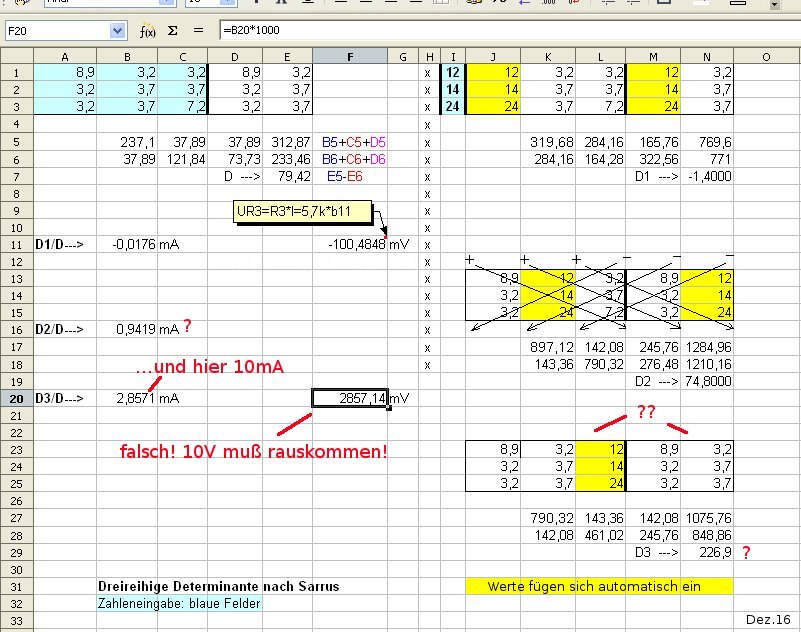Screen dimensions: 801x632
Task: Select cell with value -1,4000
Action: click(x=707, y=176)
